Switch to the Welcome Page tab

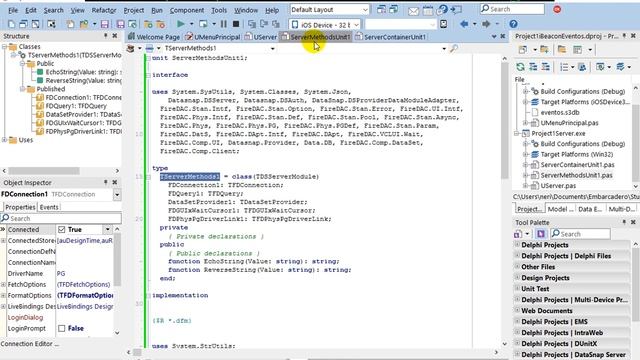tap(154, 37)
